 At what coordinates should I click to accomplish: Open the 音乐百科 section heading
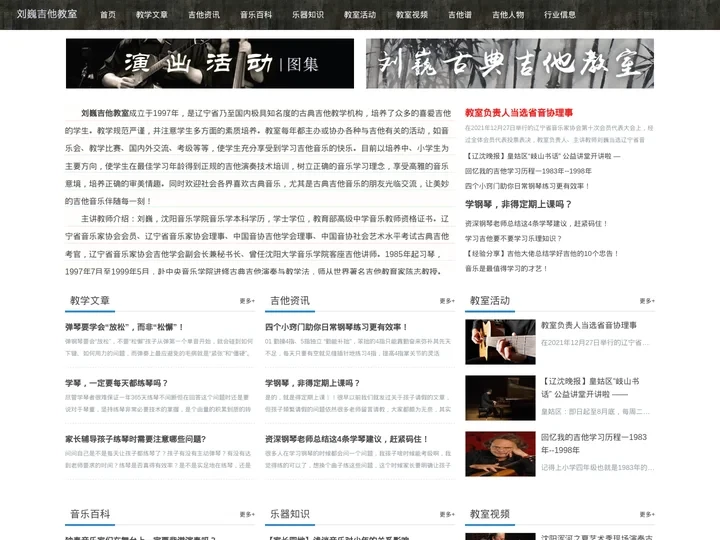click(x=90, y=514)
